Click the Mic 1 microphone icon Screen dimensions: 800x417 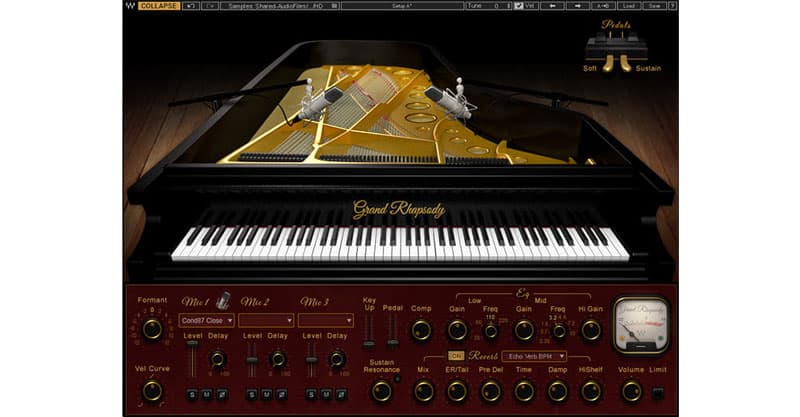223,301
